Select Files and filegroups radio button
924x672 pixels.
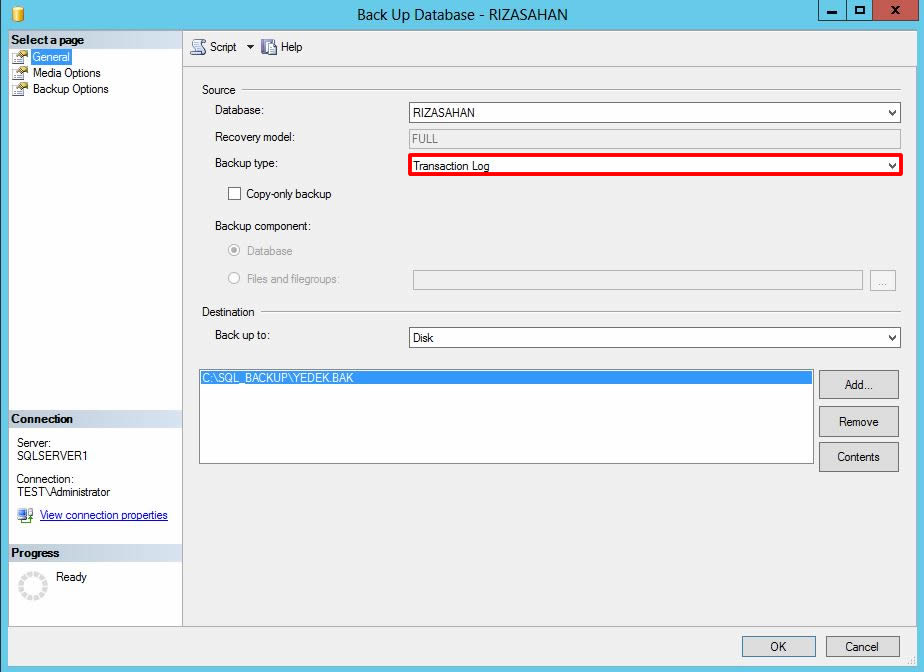point(234,279)
